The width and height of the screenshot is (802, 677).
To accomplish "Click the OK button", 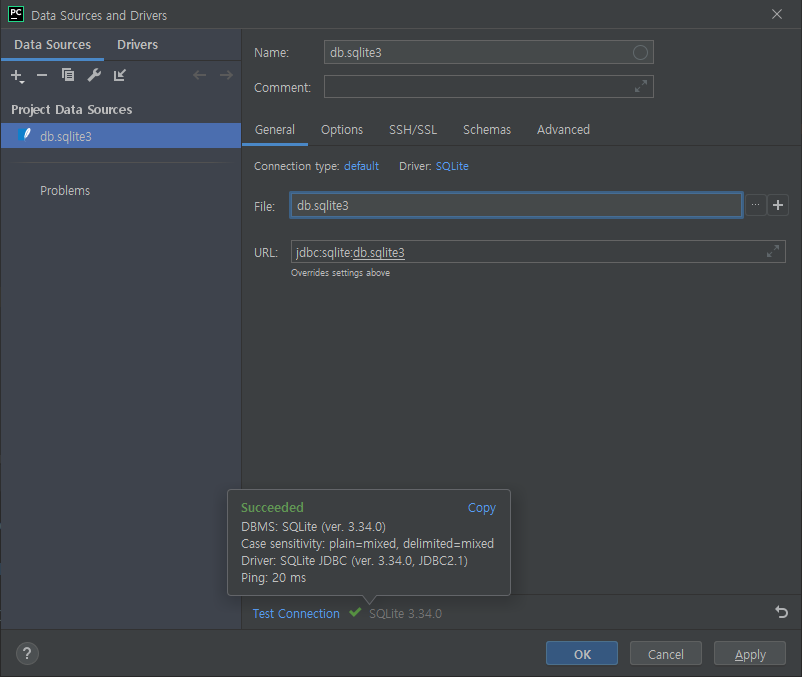I will (582, 653).
